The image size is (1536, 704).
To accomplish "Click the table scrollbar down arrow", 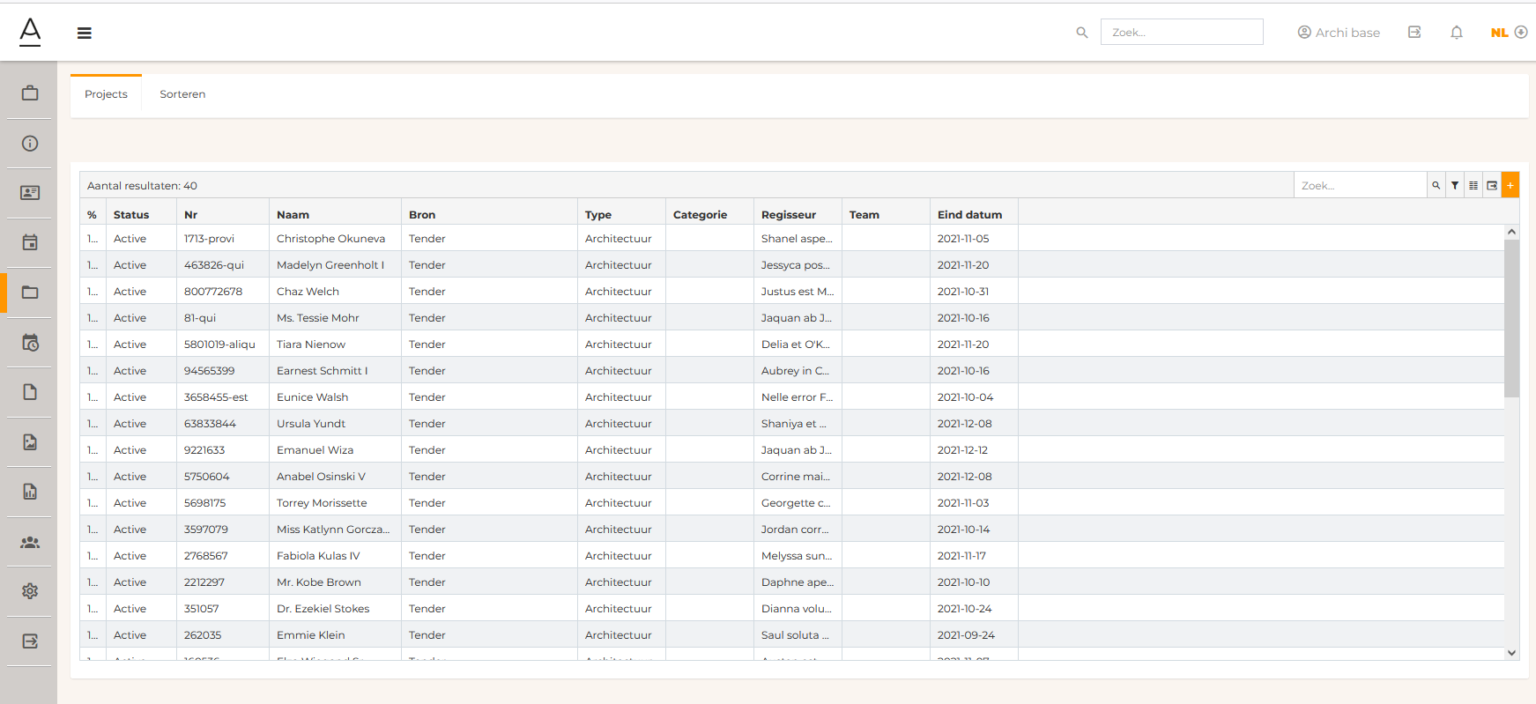I will [1511, 652].
